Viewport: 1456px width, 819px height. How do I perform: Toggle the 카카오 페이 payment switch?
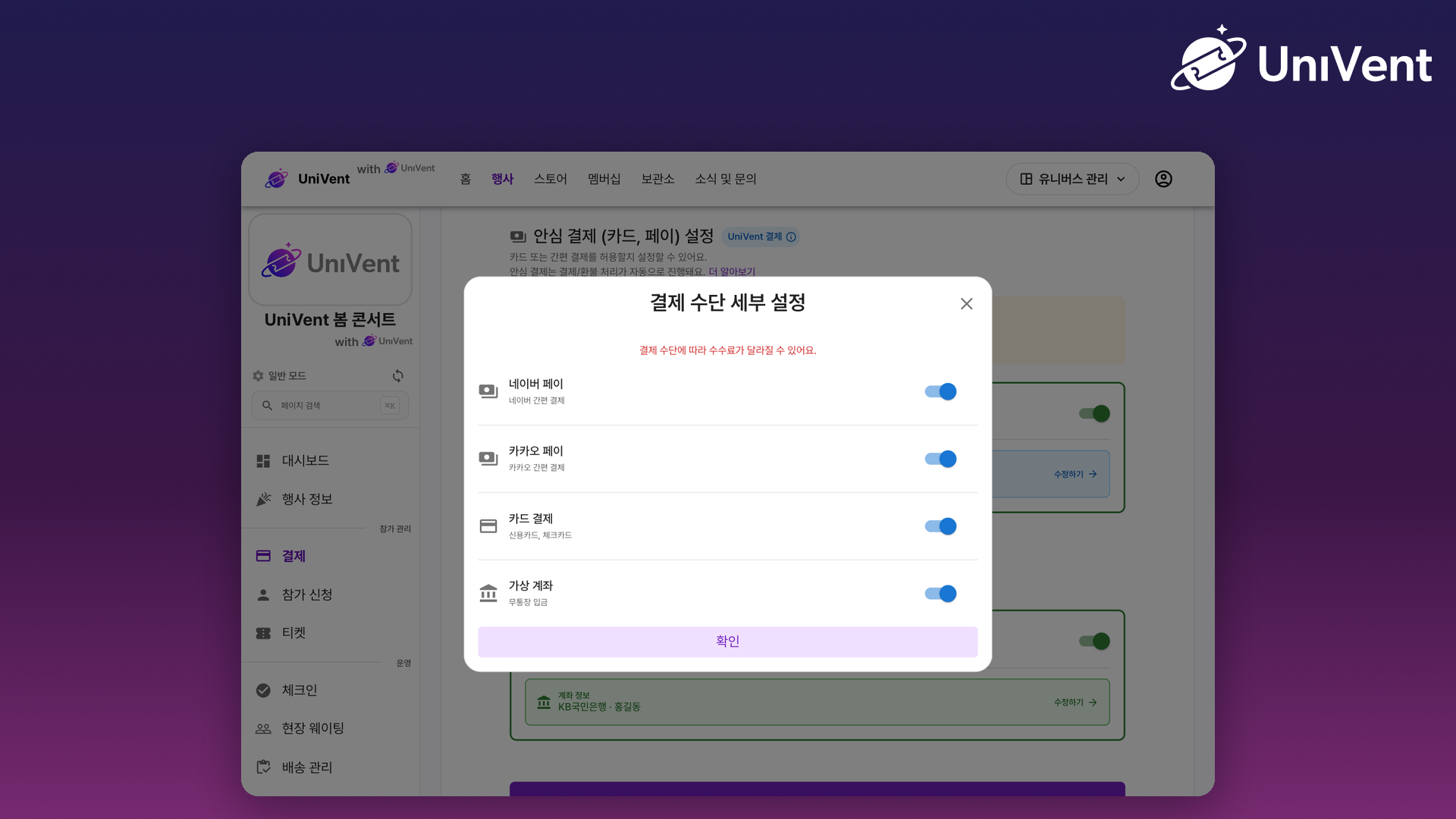click(x=940, y=459)
